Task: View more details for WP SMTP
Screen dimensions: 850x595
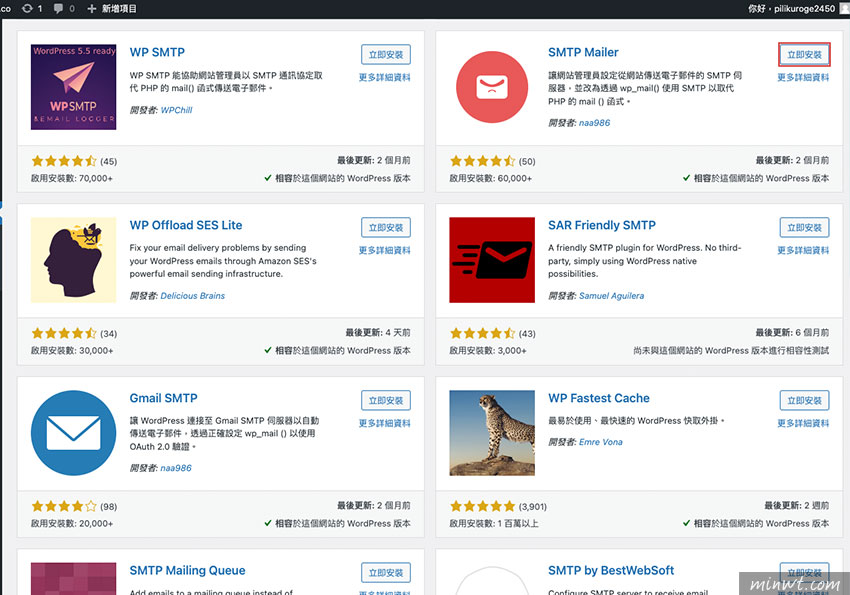Action: (384, 77)
